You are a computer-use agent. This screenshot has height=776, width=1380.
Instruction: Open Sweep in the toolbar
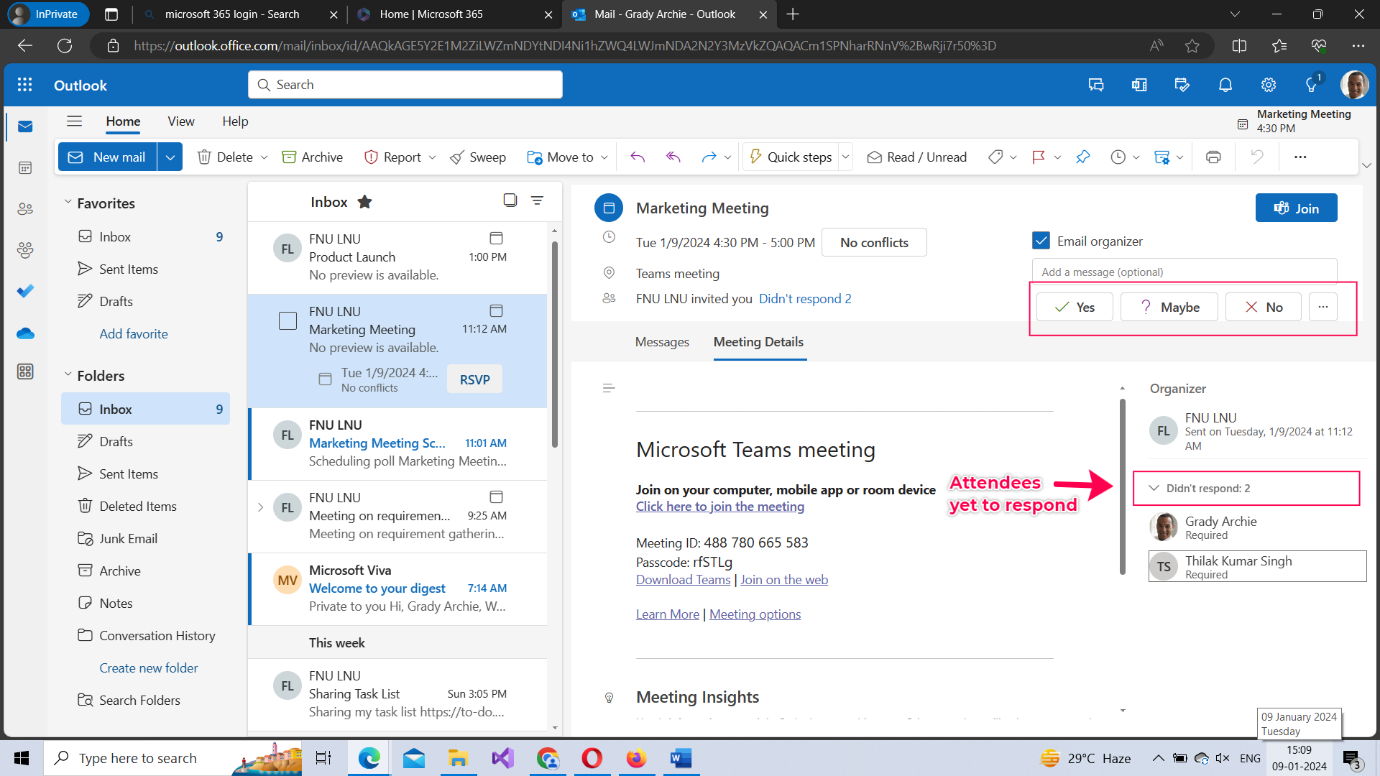478,157
